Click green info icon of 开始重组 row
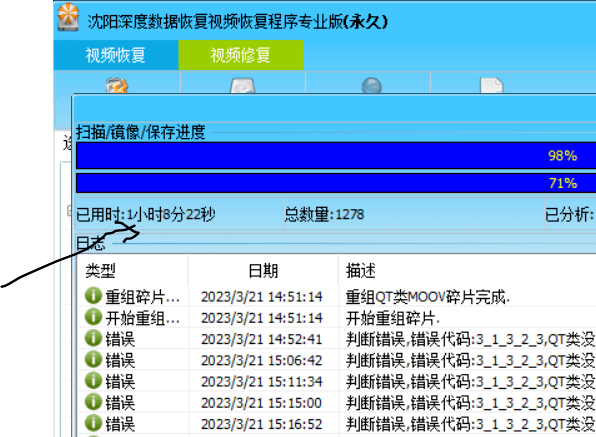The height and width of the screenshot is (437, 596). click(x=93, y=317)
